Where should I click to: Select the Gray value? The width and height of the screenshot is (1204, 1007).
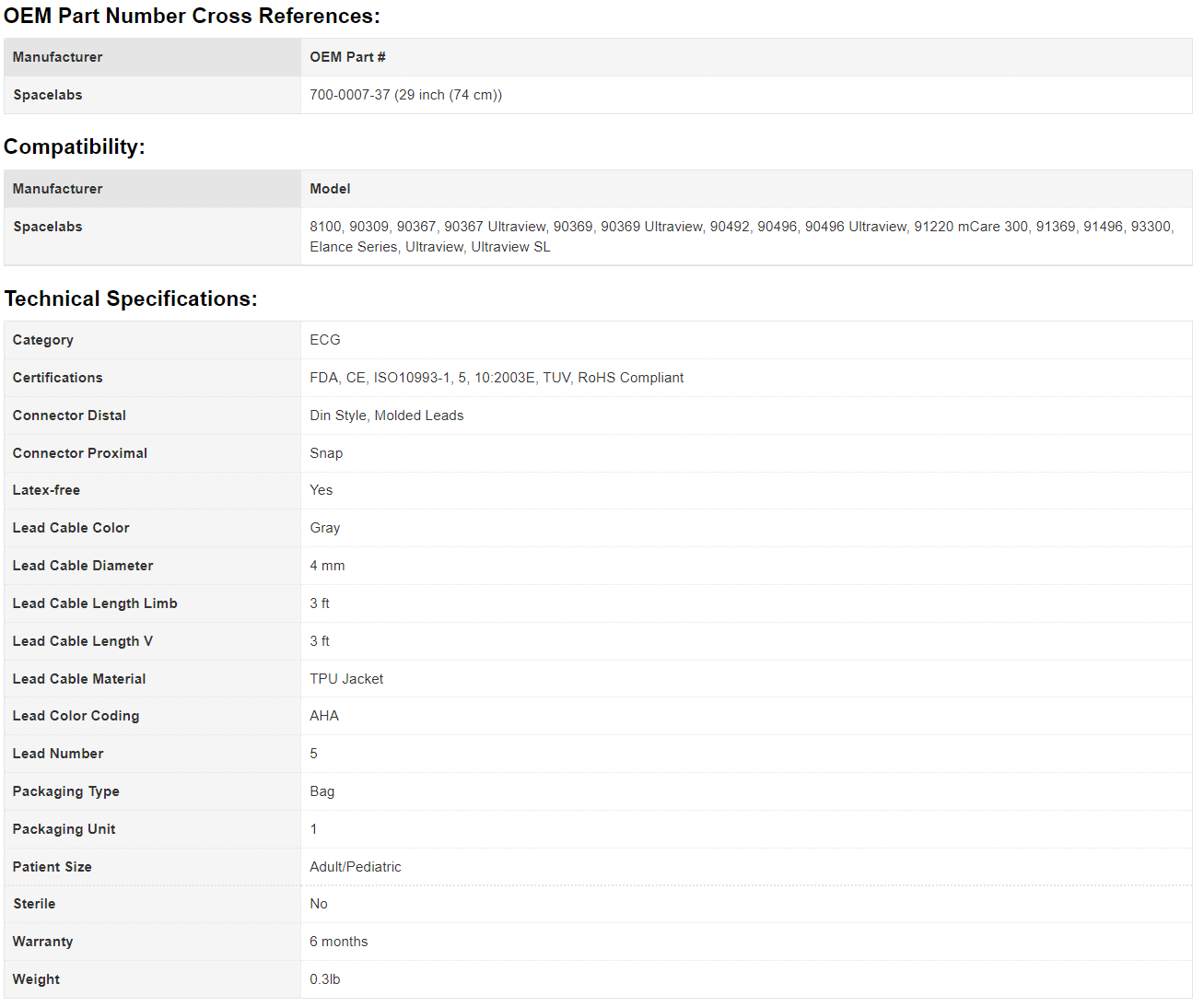point(325,528)
